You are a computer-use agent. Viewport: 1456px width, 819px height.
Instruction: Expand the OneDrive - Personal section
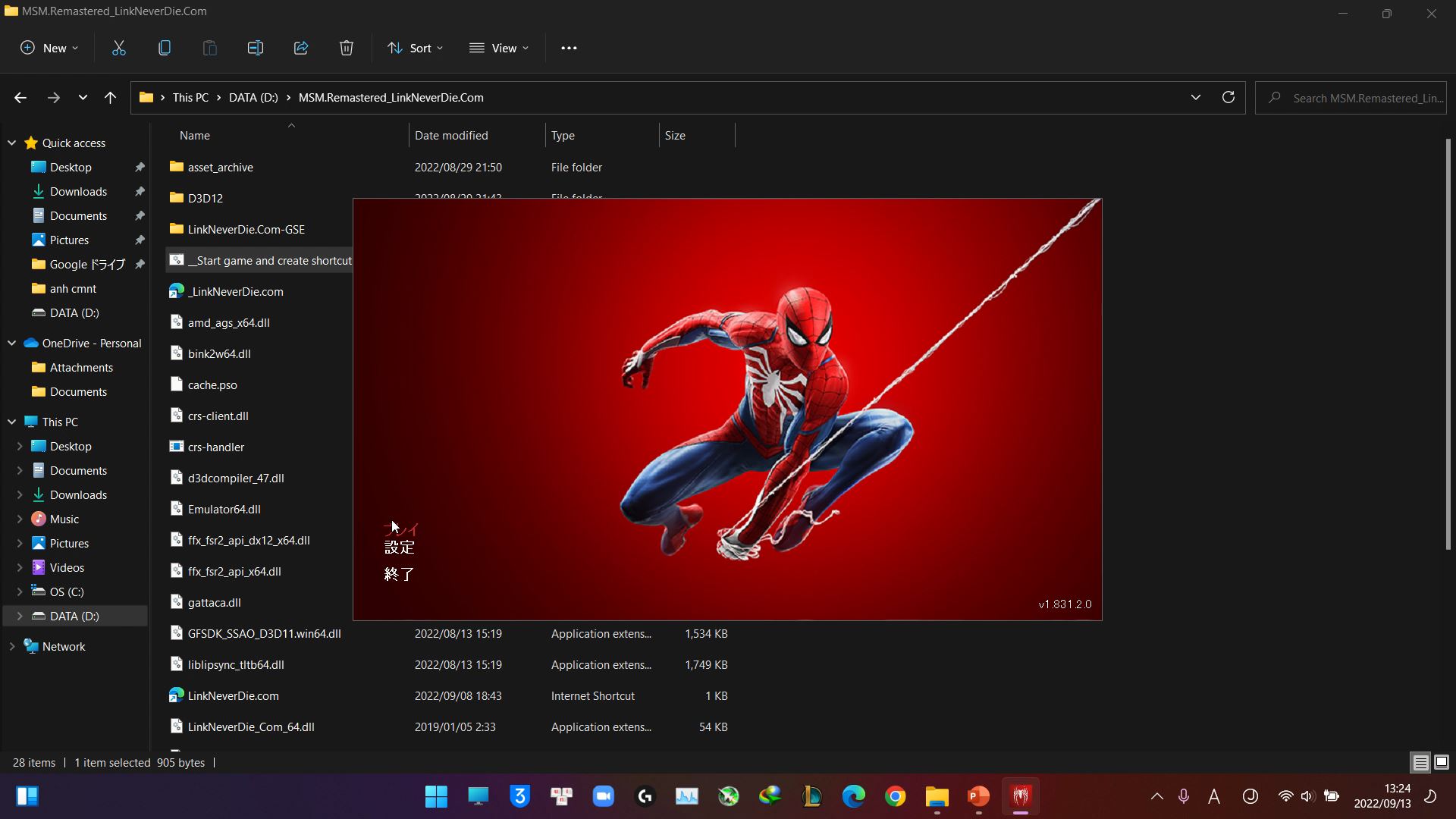(11, 343)
